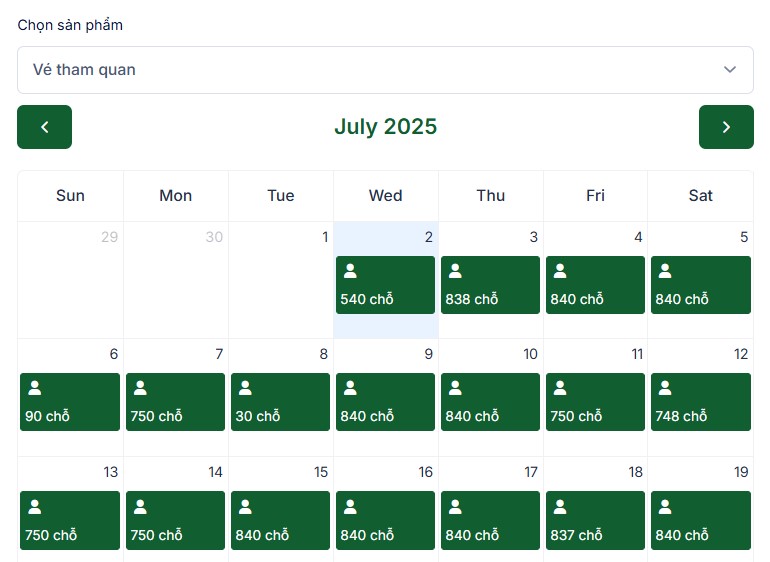Choose July 18 slot showing 837 chỗ
This screenshot has width=770, height=562.
click(595, 520)
